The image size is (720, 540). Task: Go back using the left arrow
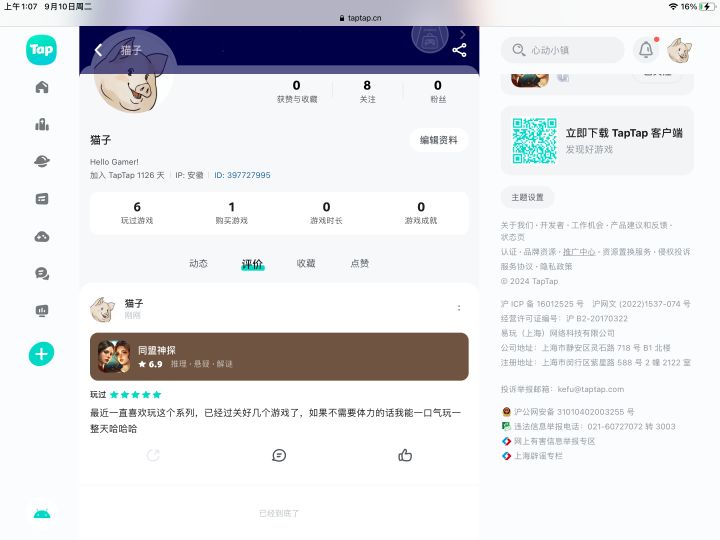pos(98,50)
